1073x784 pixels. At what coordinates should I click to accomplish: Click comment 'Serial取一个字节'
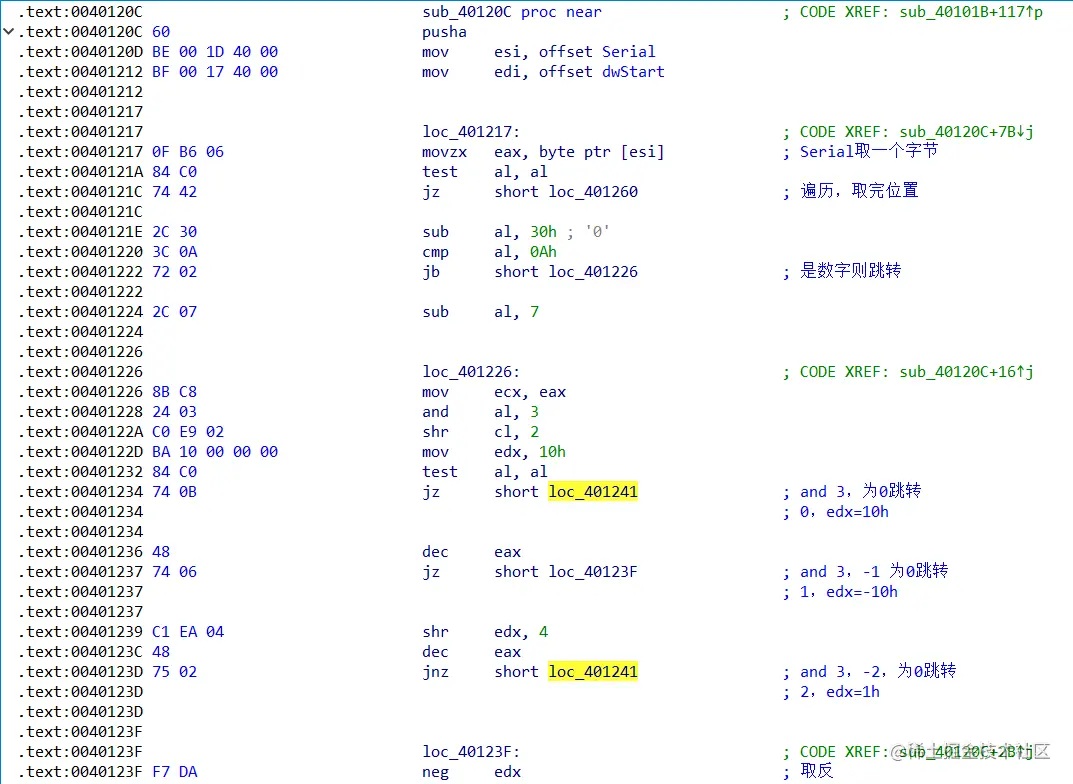tap(868, 151)
